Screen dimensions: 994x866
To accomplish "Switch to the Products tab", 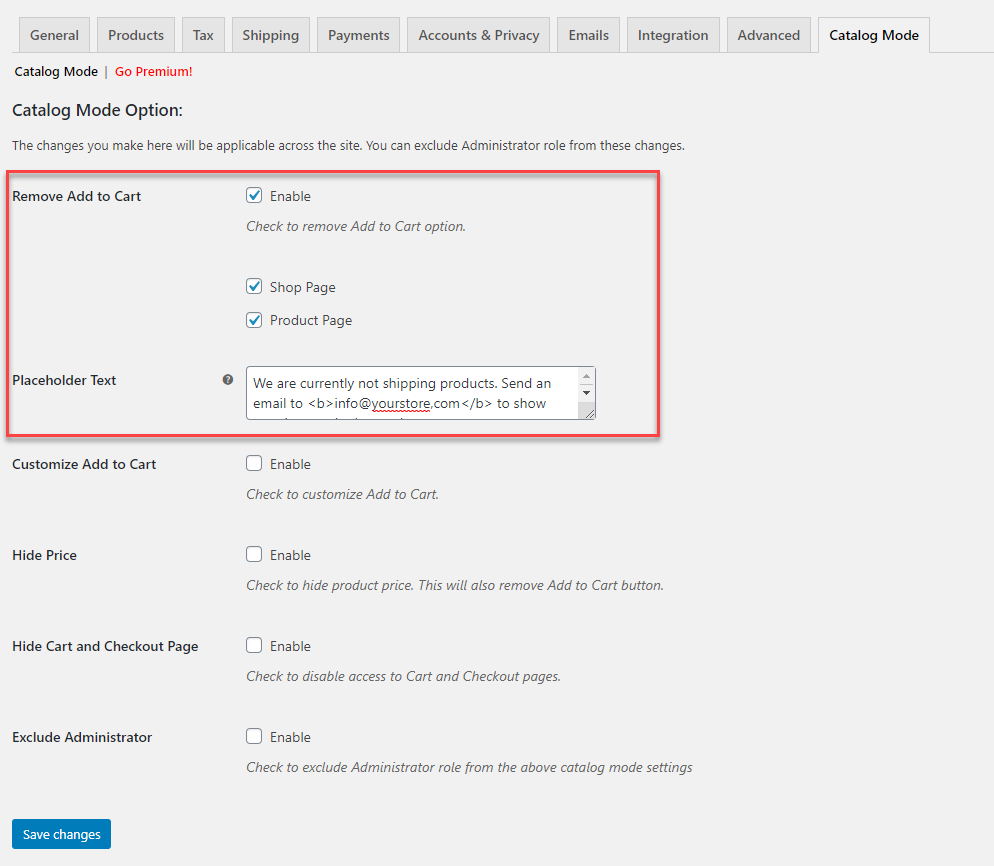I will tap(136, 35).
